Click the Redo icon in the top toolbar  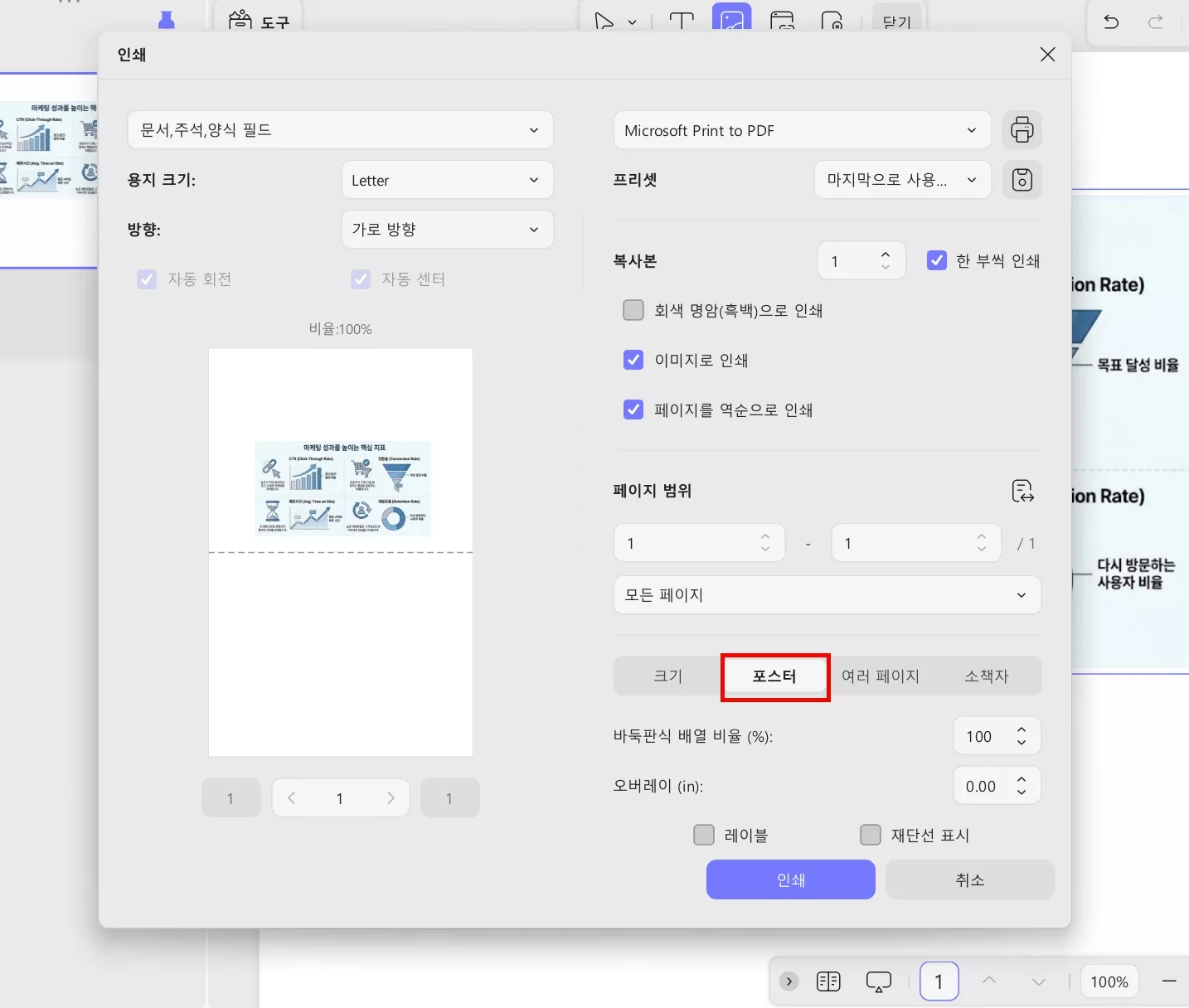1156,22
